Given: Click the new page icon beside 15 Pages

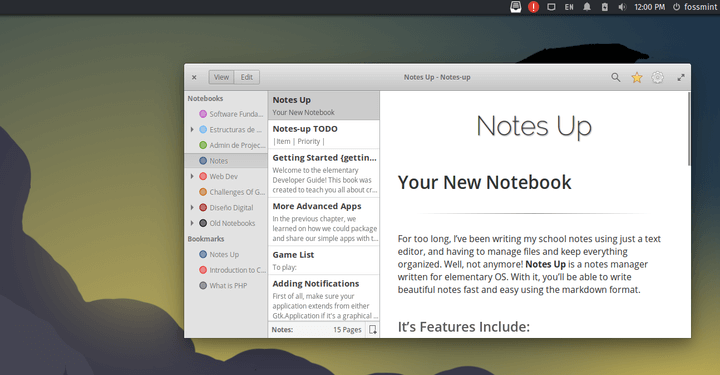Looking at the screenshot, I should tap(373, 330).
